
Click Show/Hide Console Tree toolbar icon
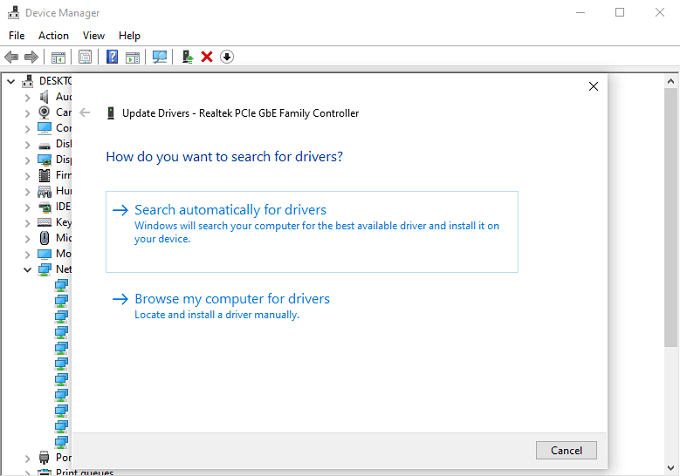(x=58, y=57)
